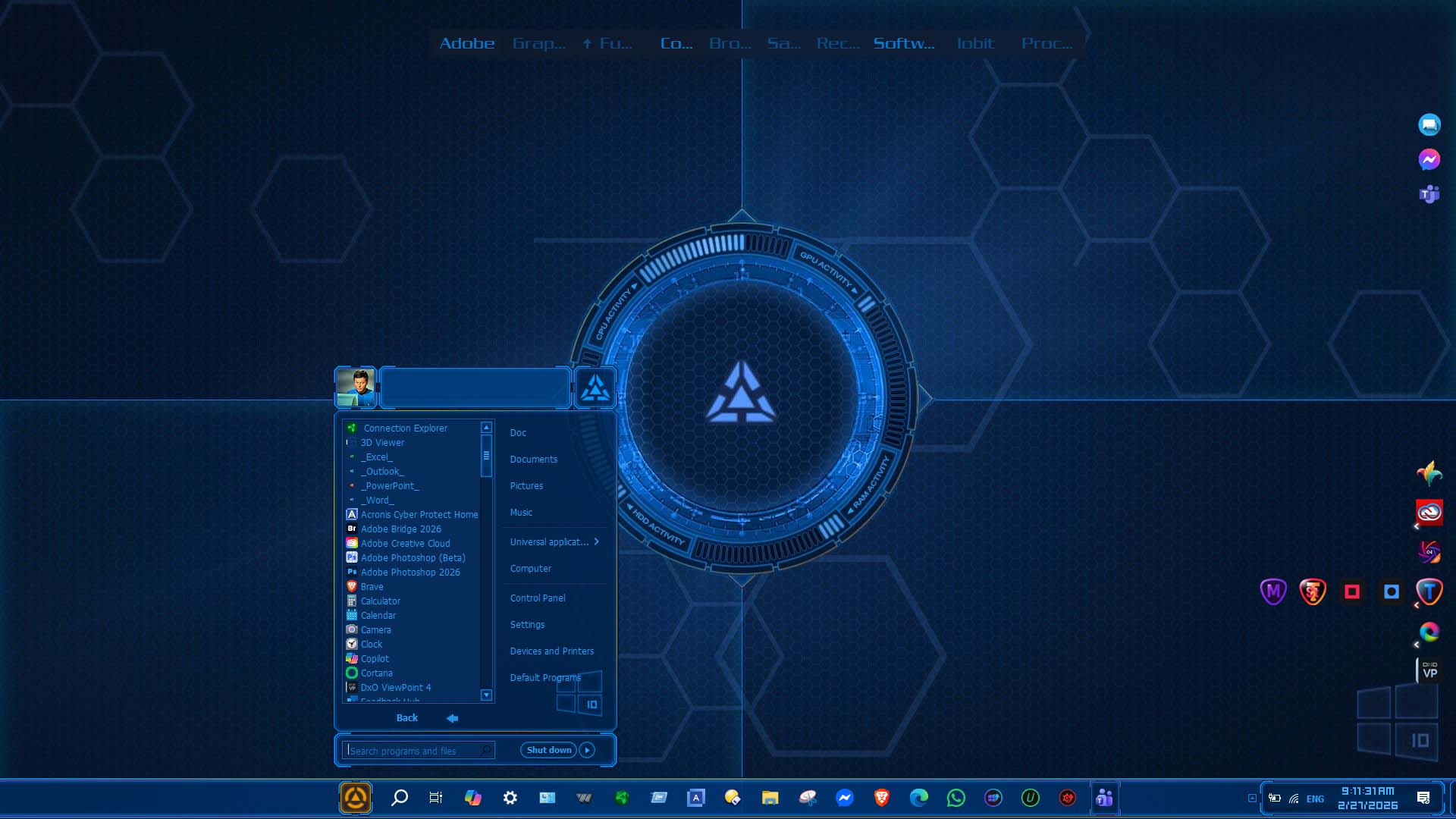Expand the Universal applications submenu arrow
1456x819 pixels.
tap(597, 541)
